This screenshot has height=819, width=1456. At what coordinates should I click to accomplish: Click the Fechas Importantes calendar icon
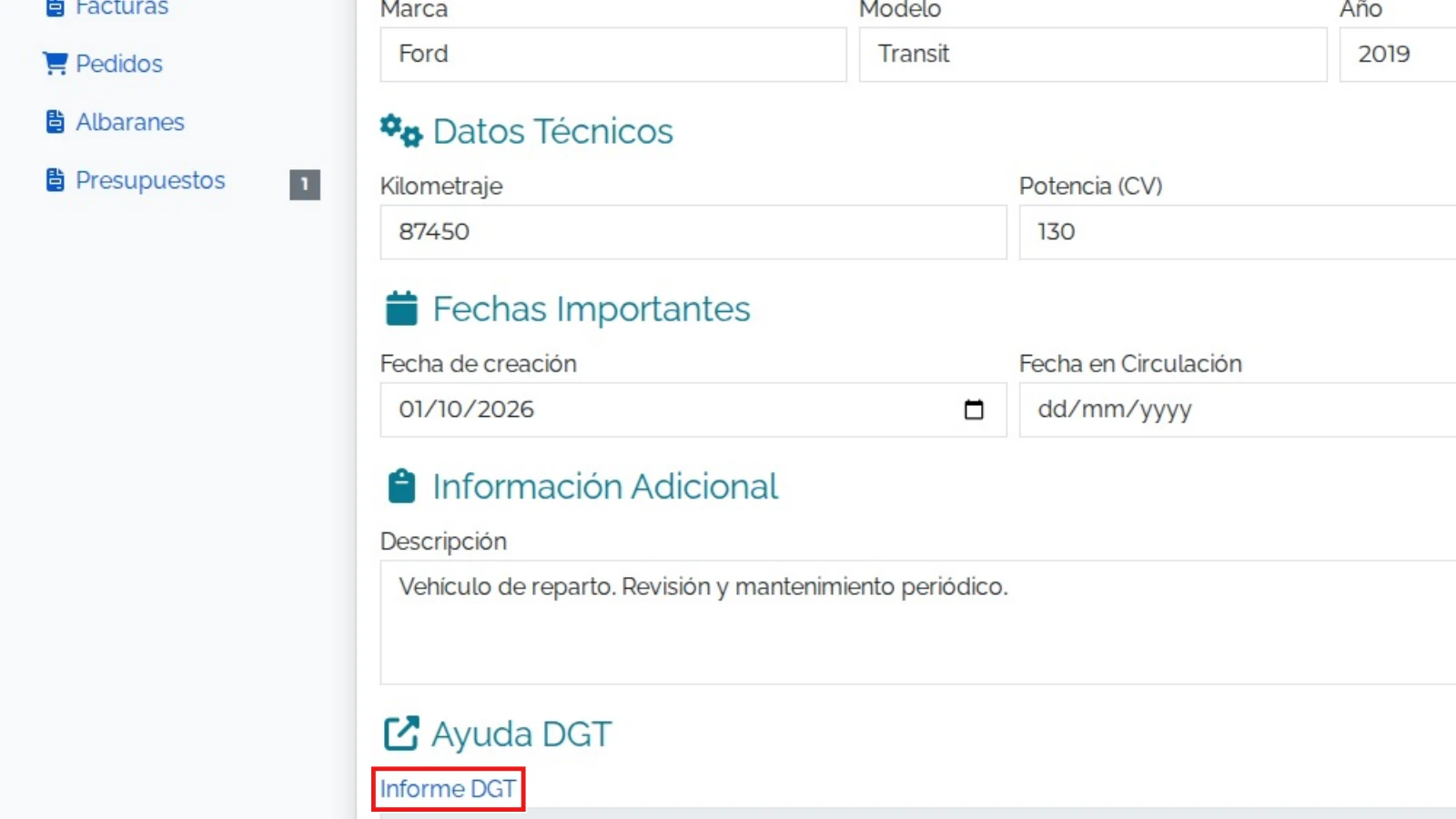401,308
